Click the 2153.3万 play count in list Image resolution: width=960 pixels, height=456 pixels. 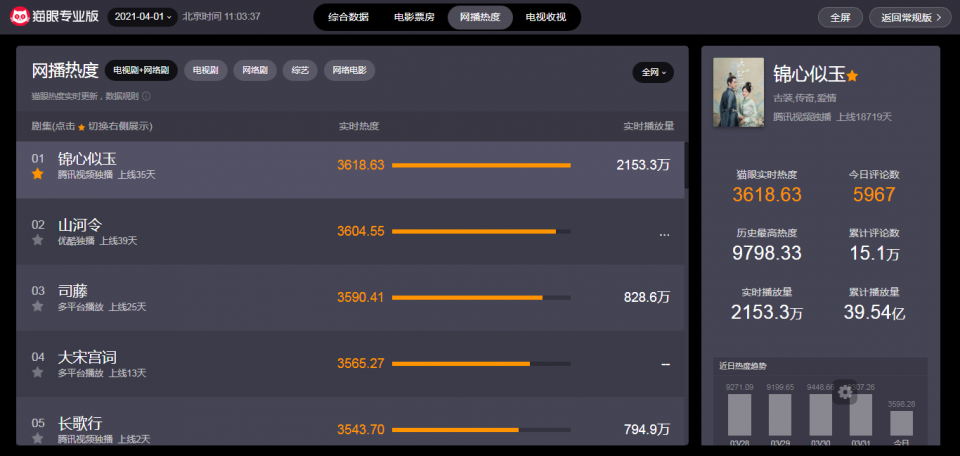coord(643,165)
